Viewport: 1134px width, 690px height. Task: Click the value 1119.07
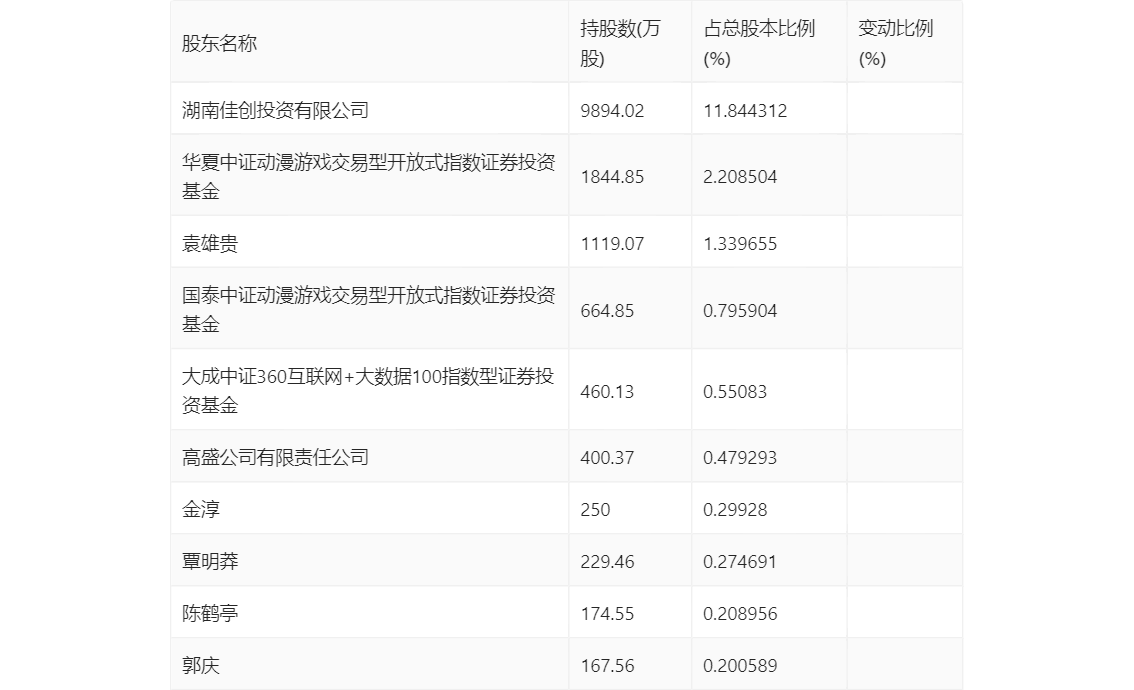(x=612, y=244)
